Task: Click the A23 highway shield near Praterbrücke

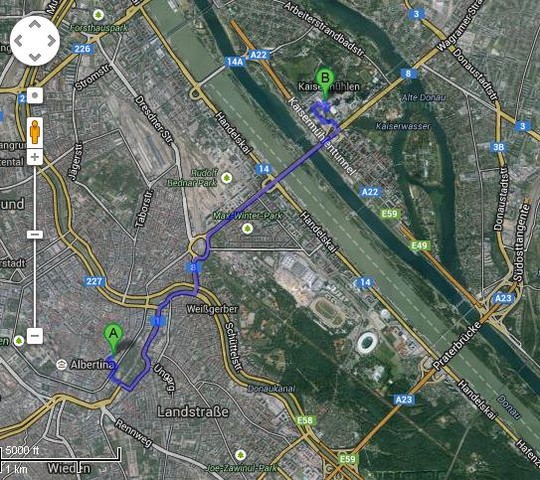Action: click(x=503, y=298)
